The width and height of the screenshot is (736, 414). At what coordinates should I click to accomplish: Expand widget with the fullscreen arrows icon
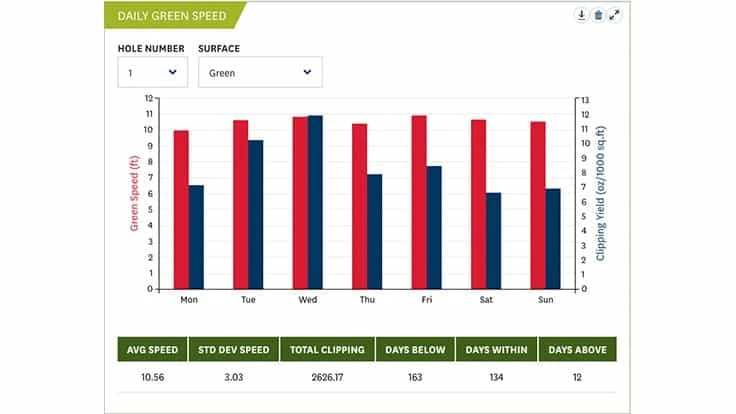[615, 15]
